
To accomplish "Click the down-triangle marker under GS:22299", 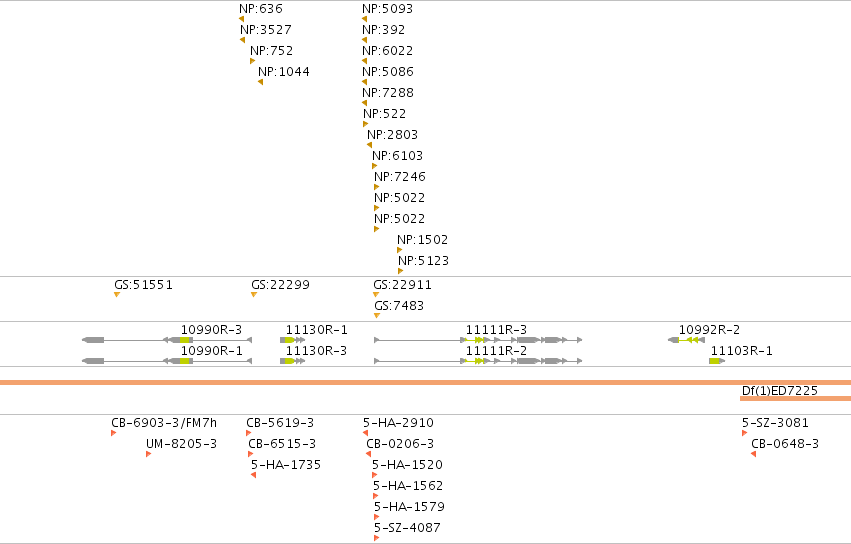I will pyautogui.click(x=253, y=295).
